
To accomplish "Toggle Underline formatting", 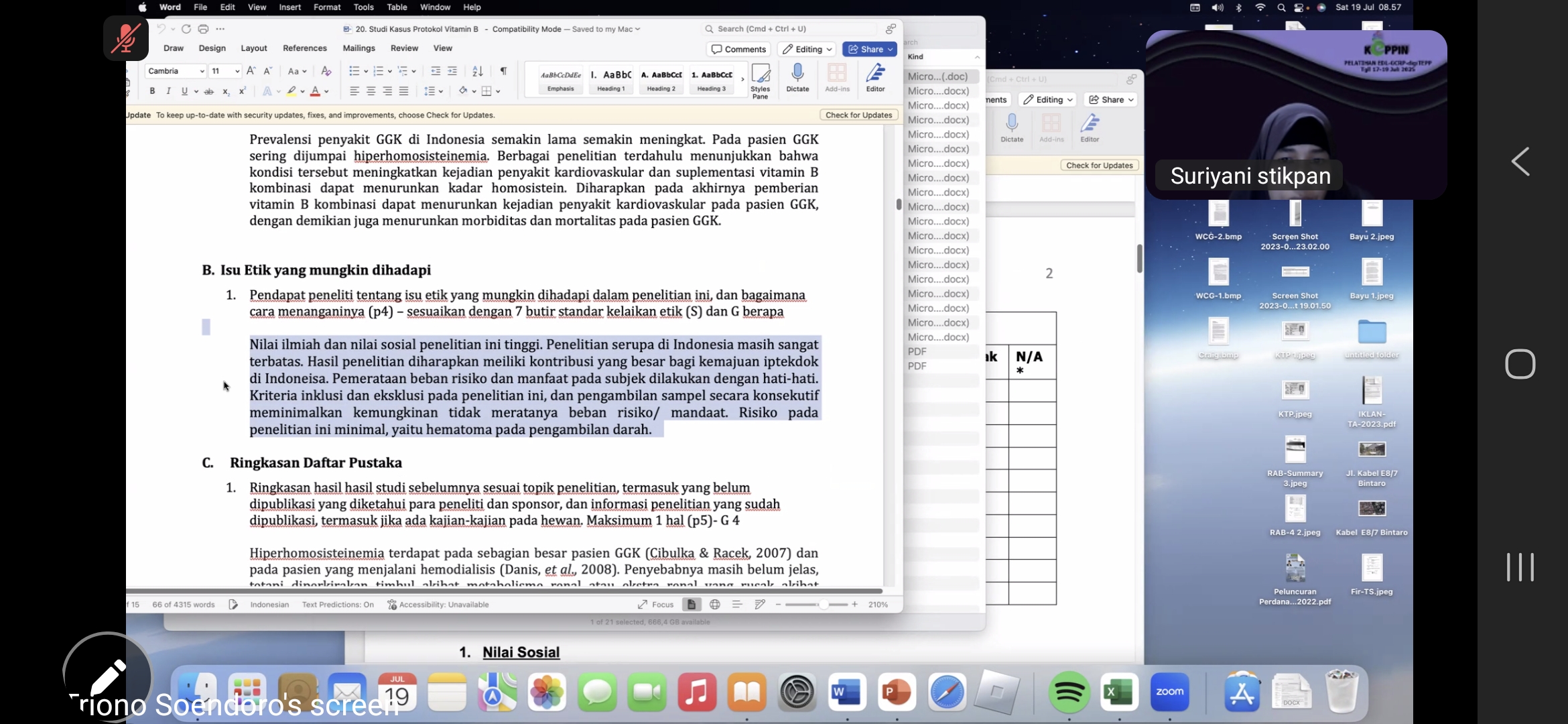I will pos(184,91).
